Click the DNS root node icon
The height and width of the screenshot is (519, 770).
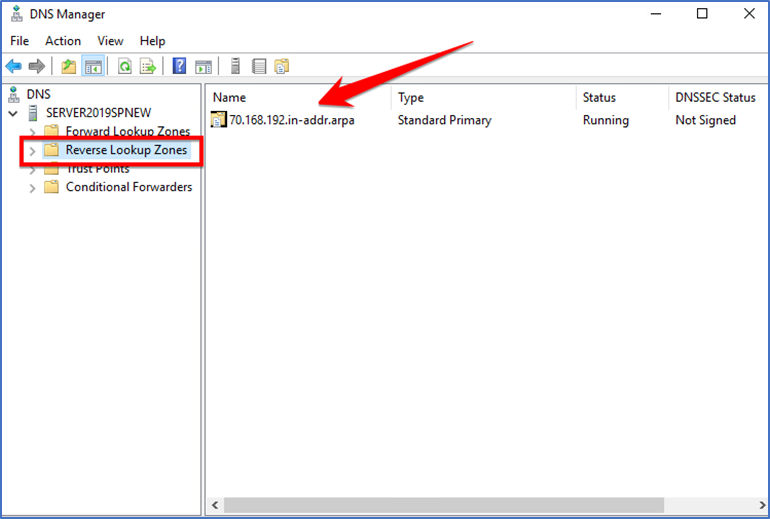[14, 94]
